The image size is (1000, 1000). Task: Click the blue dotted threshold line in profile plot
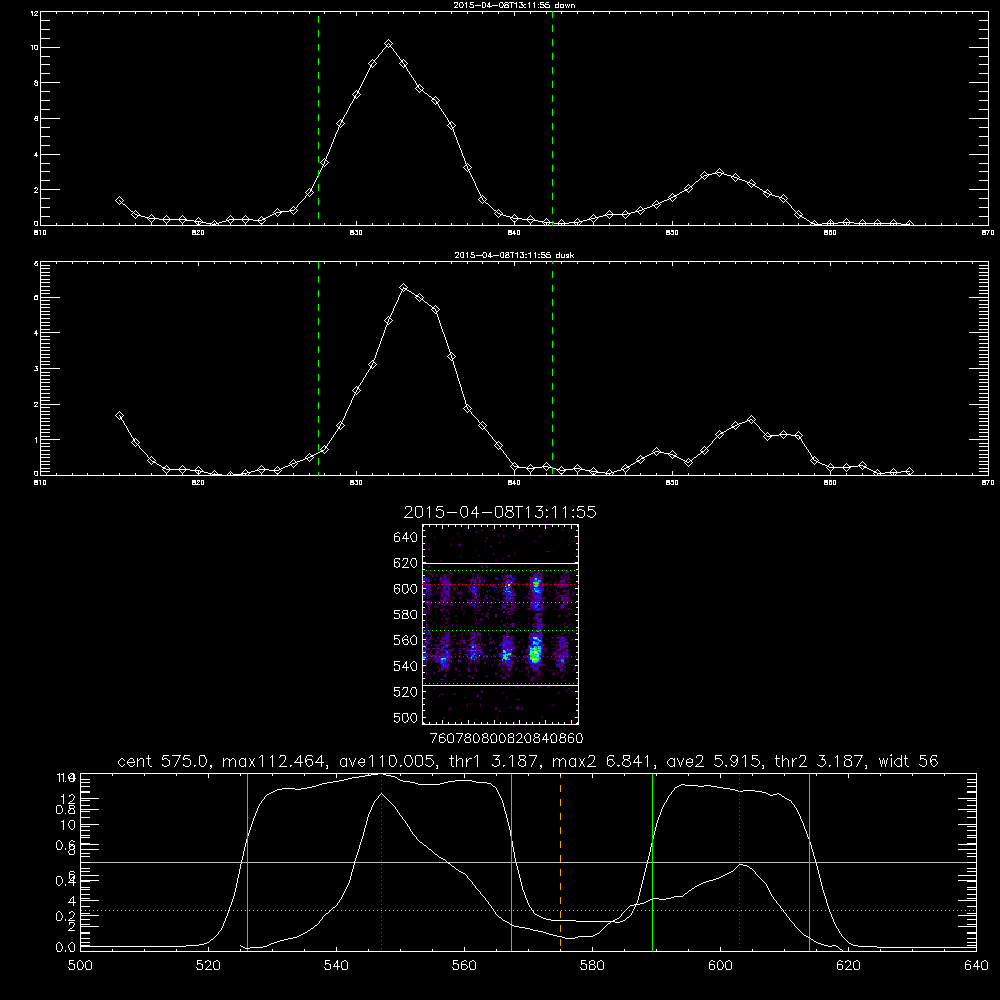pos(529,911)
